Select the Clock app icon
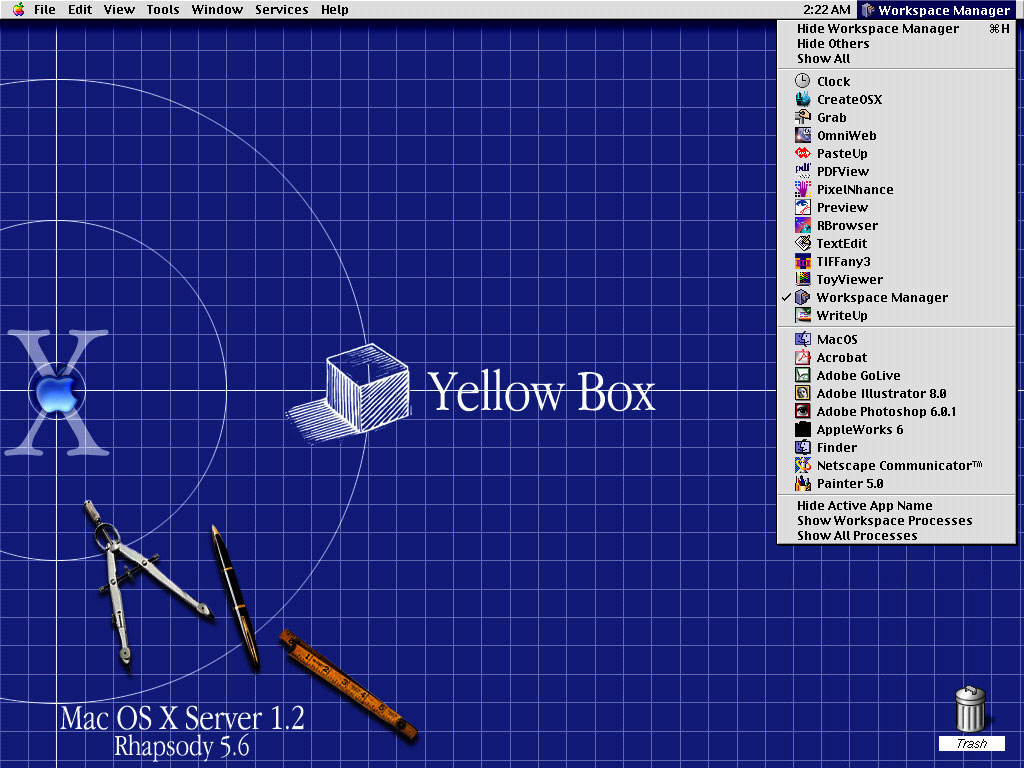 pyautogui.click(x=802, y=82)
